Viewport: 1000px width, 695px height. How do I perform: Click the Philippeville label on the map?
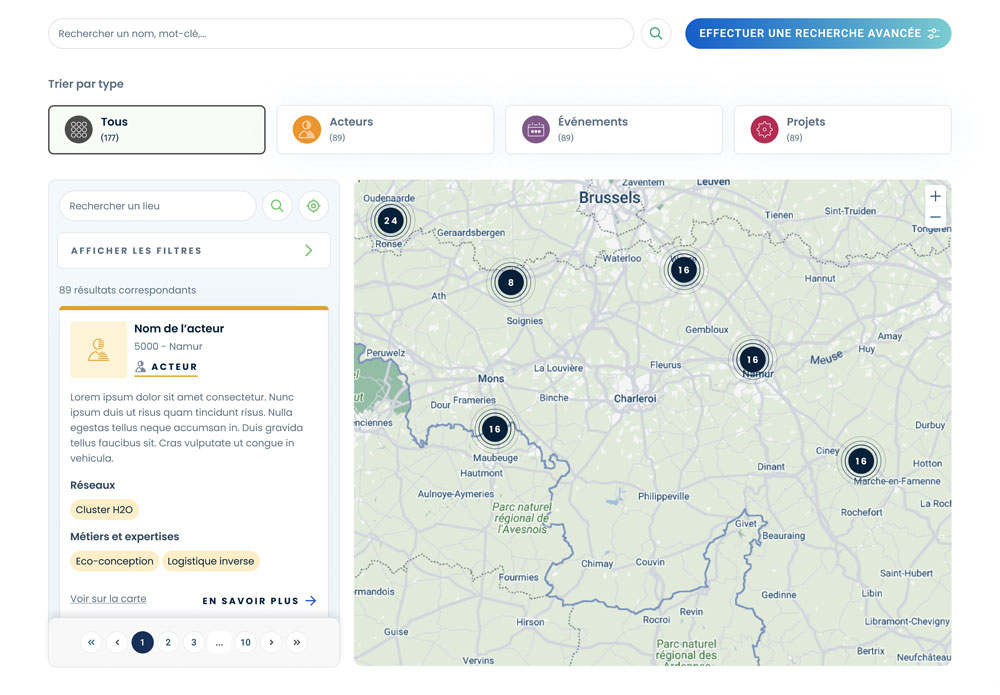coord(664,497)
